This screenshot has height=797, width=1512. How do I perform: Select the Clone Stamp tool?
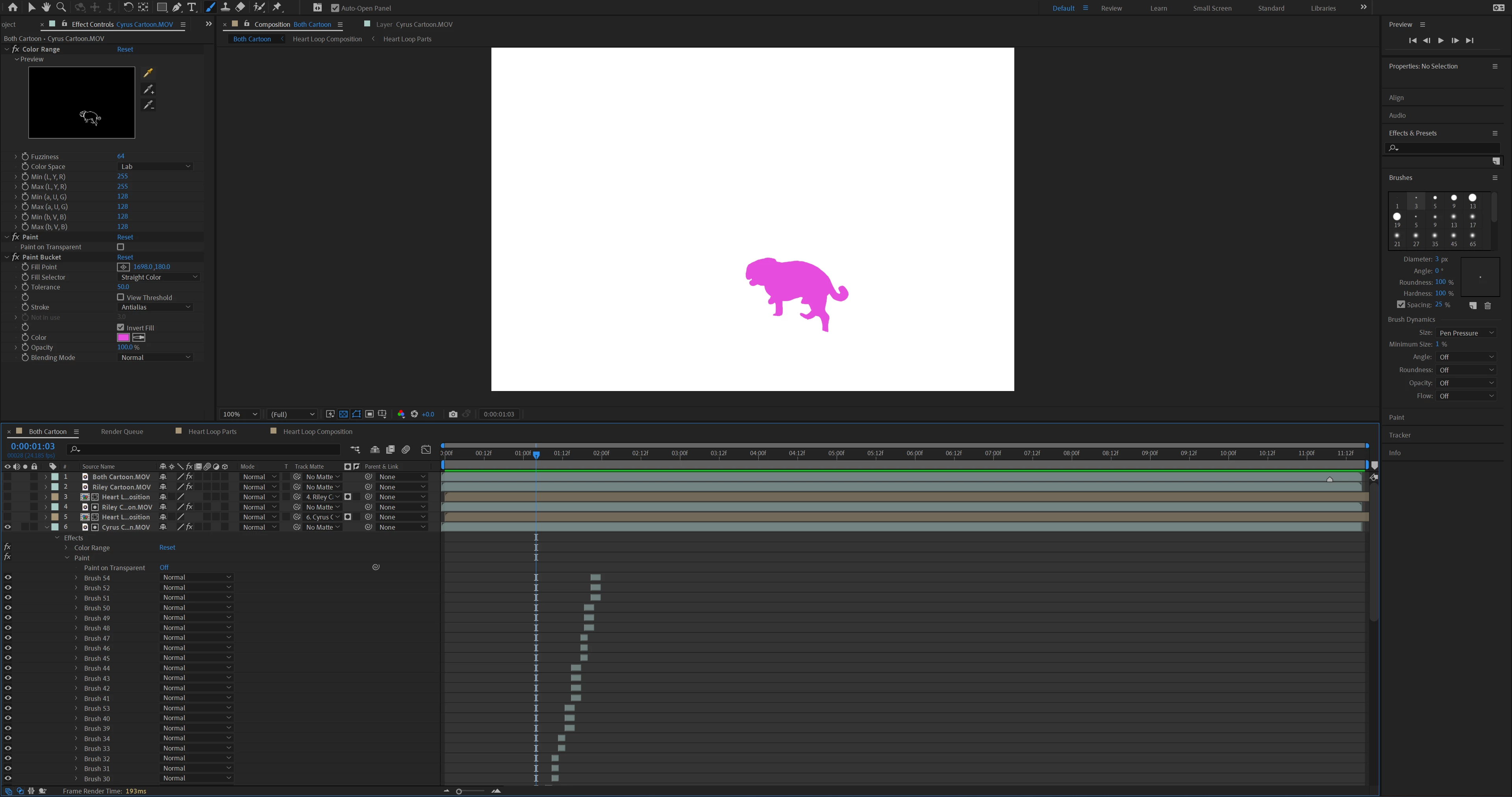point(225,7)
